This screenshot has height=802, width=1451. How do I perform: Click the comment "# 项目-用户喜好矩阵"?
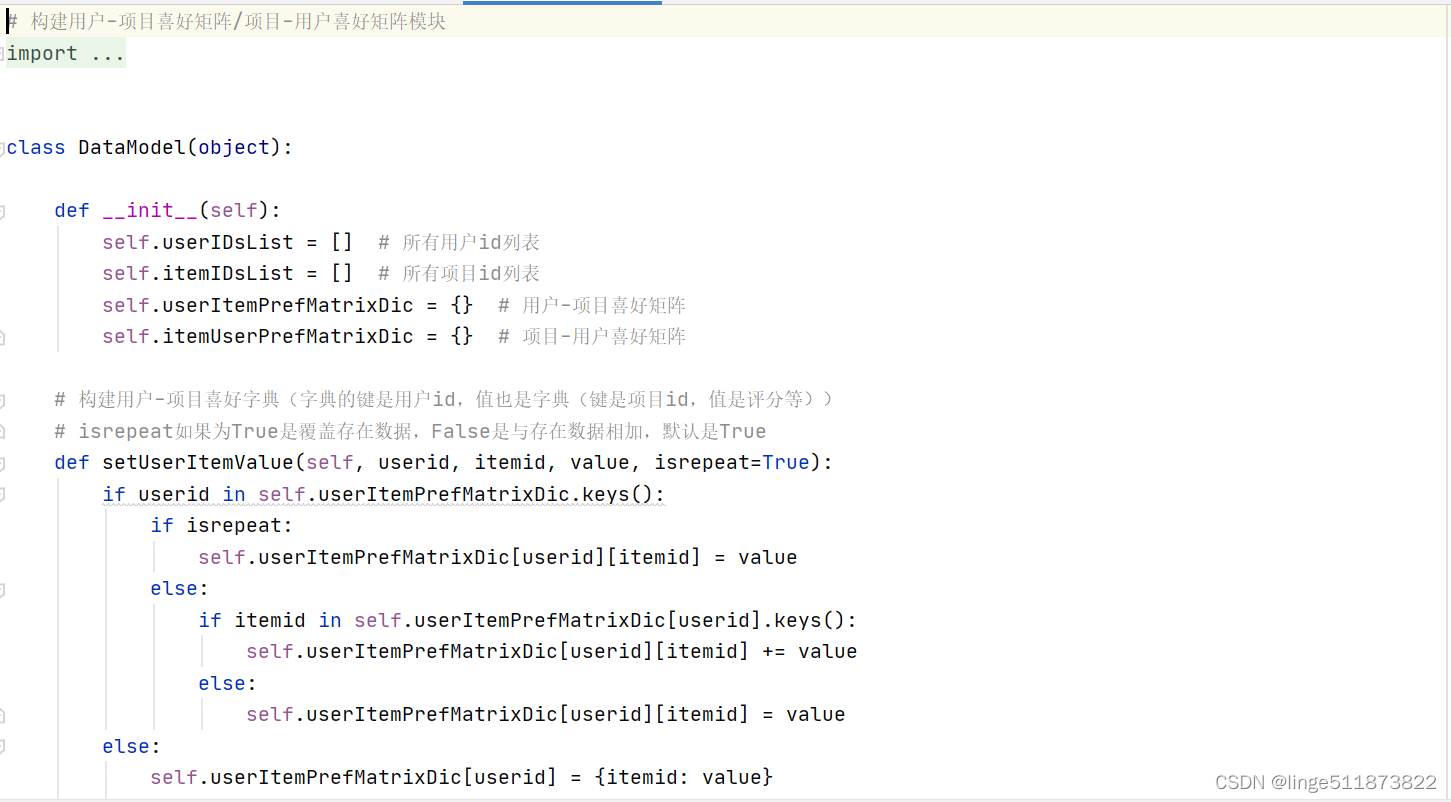[592, 337]
